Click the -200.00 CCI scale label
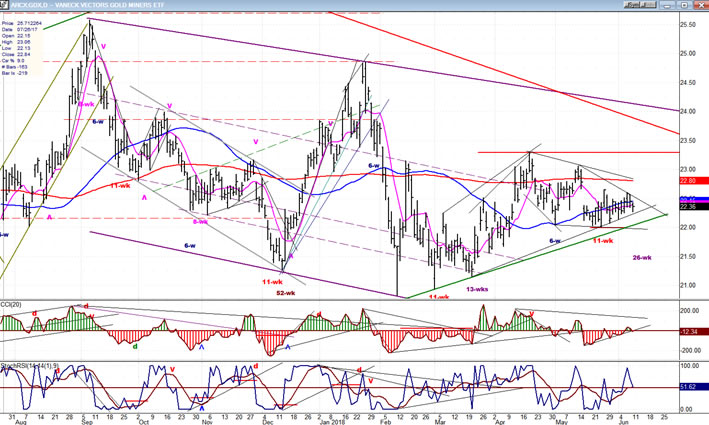 point(692,351)
